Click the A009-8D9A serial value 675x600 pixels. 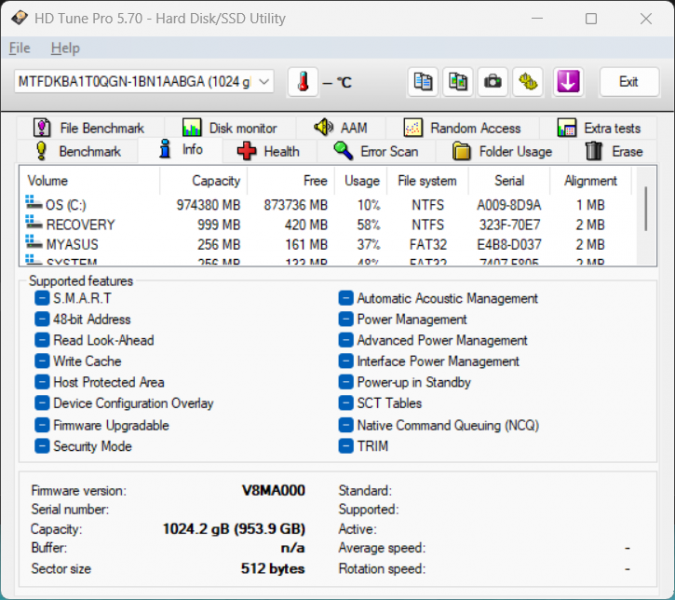pos(509,204)
